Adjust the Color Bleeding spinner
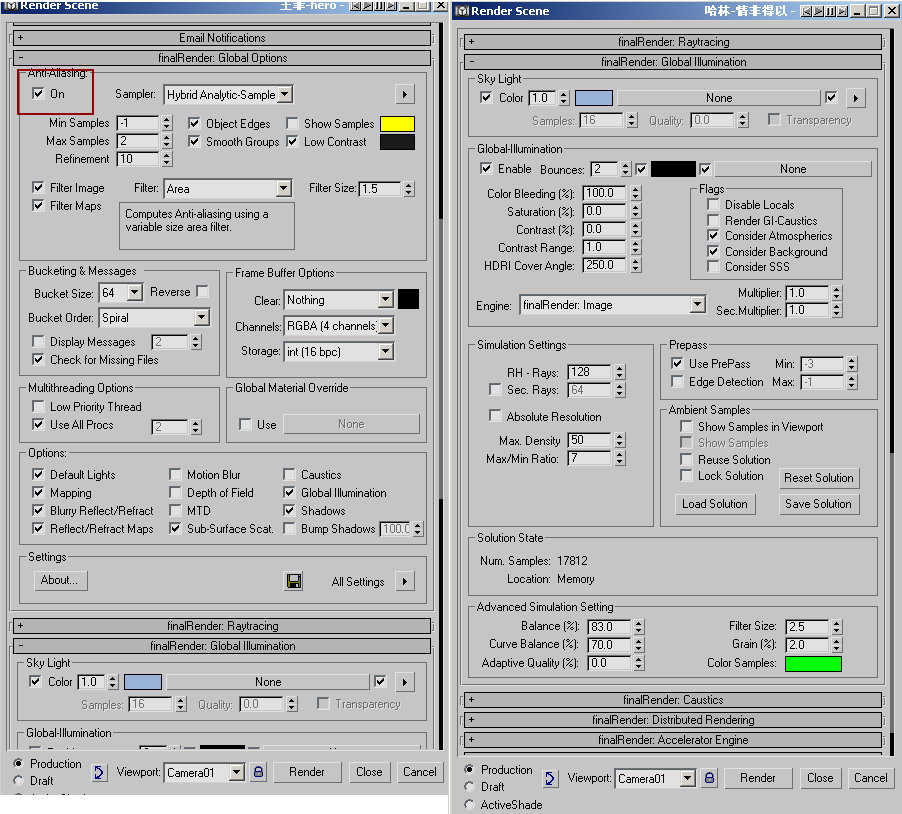Screen dimensions: 902x814 (635, 193)
